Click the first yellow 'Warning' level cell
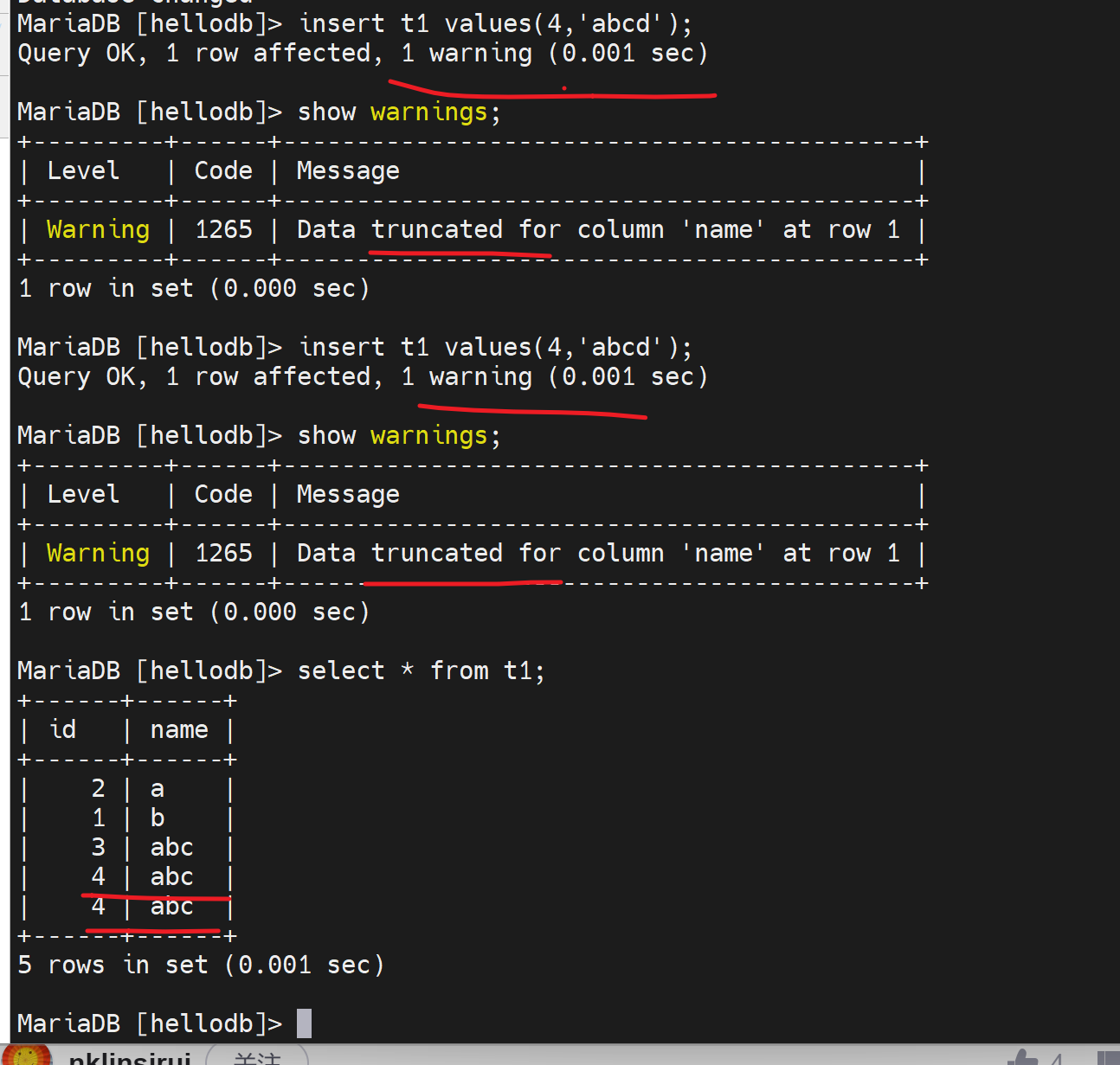 [x=98, y=230]
